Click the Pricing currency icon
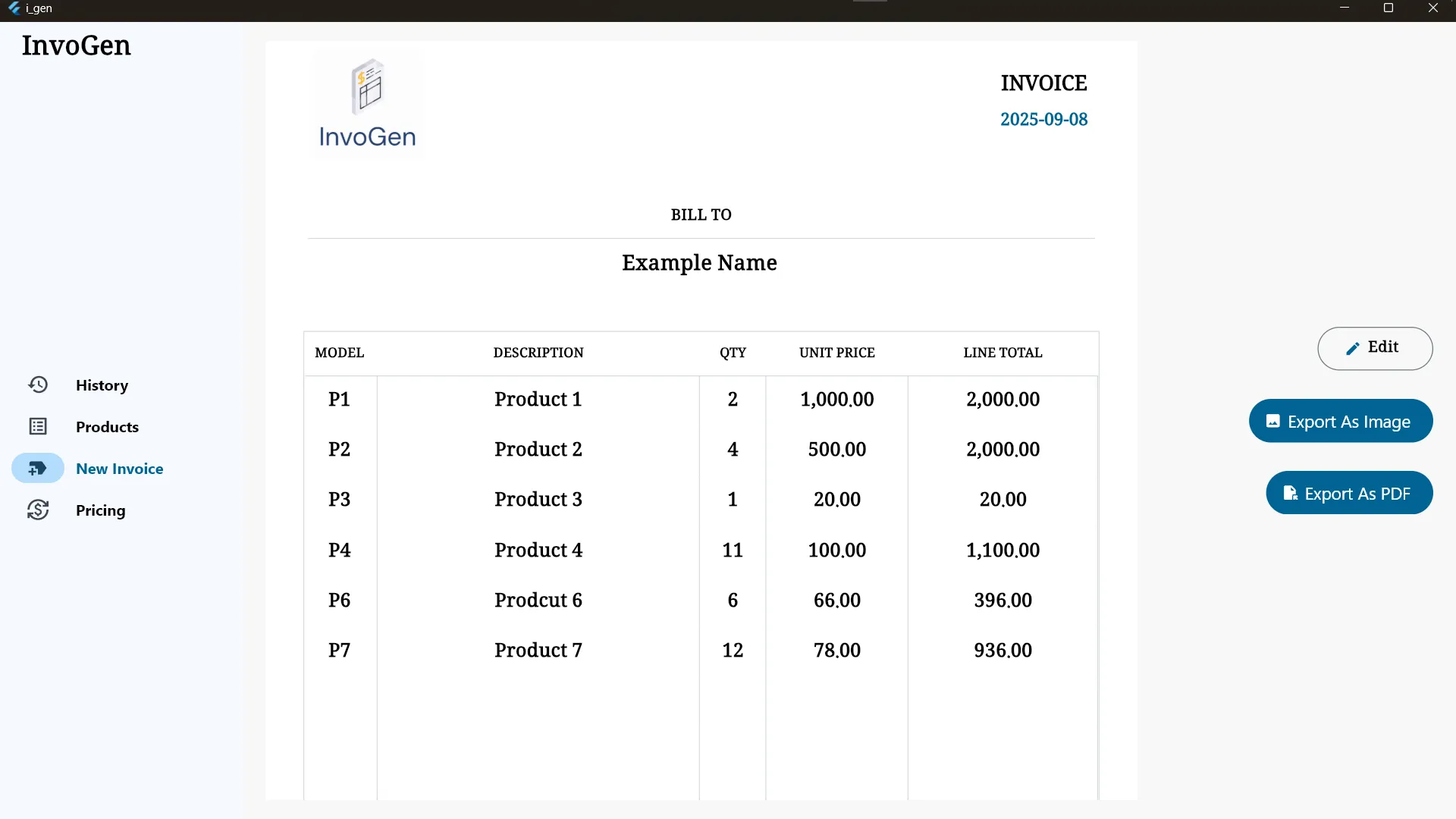 [x=38, y=510]
